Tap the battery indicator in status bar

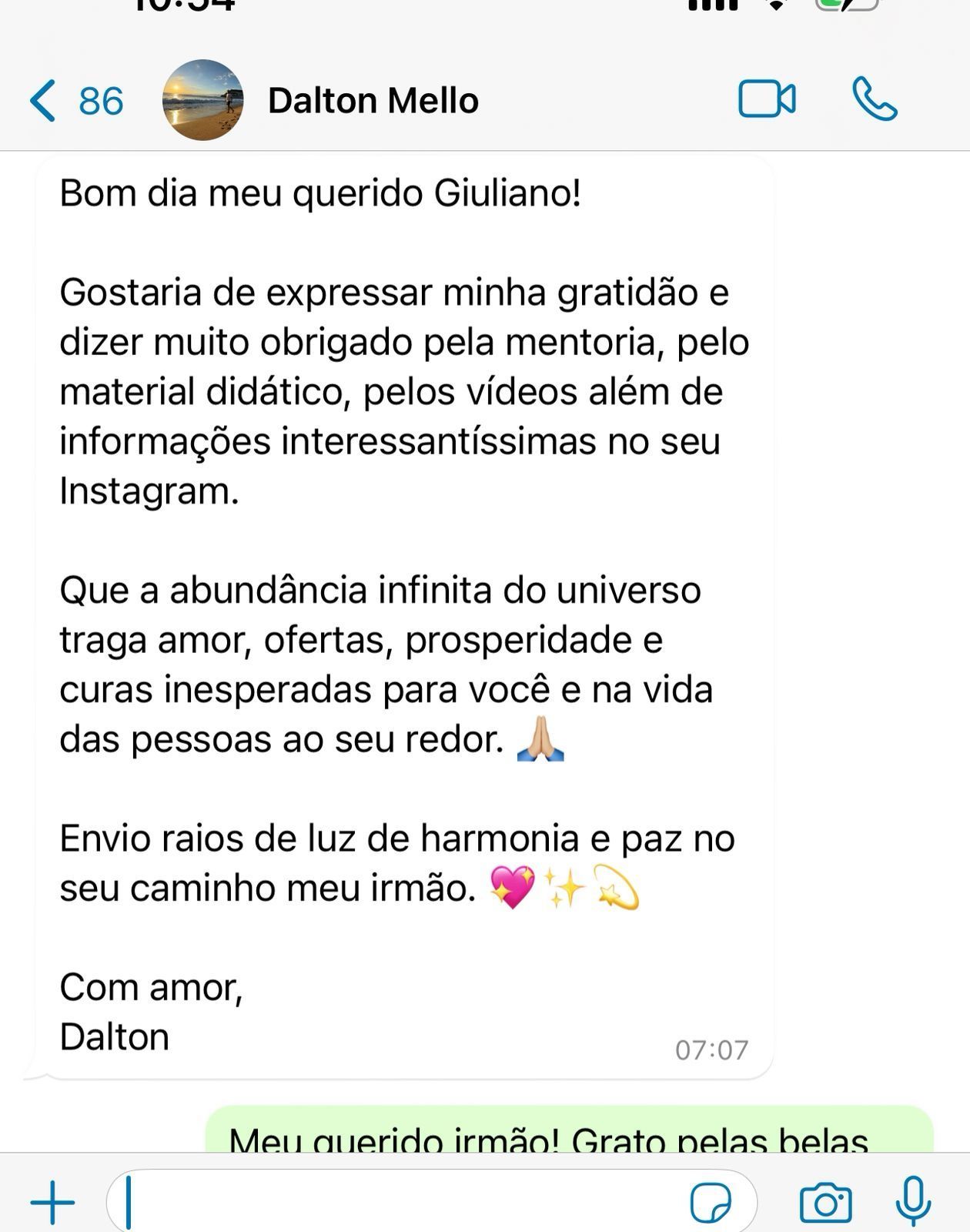pos(847,5)
